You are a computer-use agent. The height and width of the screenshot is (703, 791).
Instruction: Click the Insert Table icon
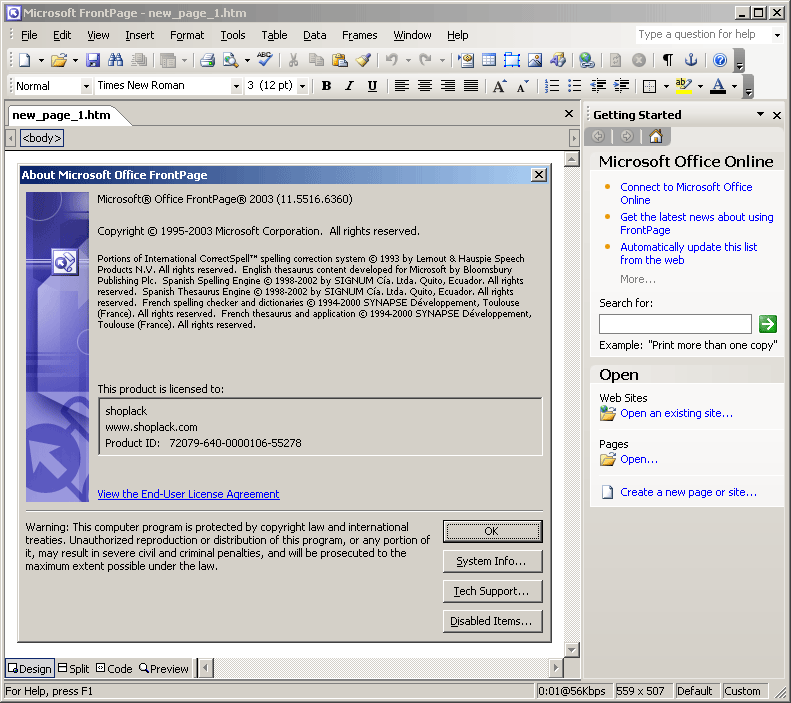tap(489, 61)
